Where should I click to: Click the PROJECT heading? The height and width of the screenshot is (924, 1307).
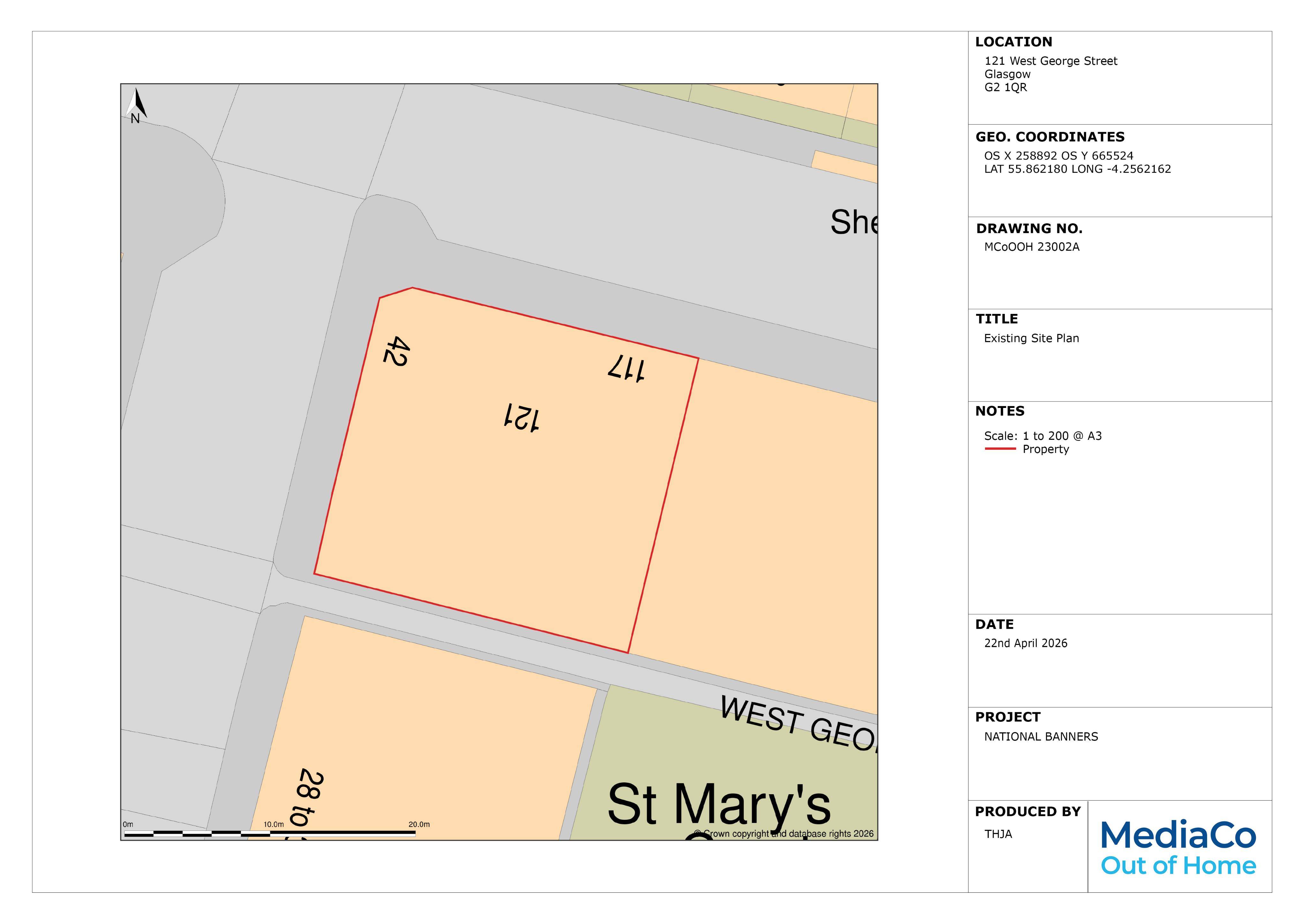pyautogui.click(x=1008, y=717)
